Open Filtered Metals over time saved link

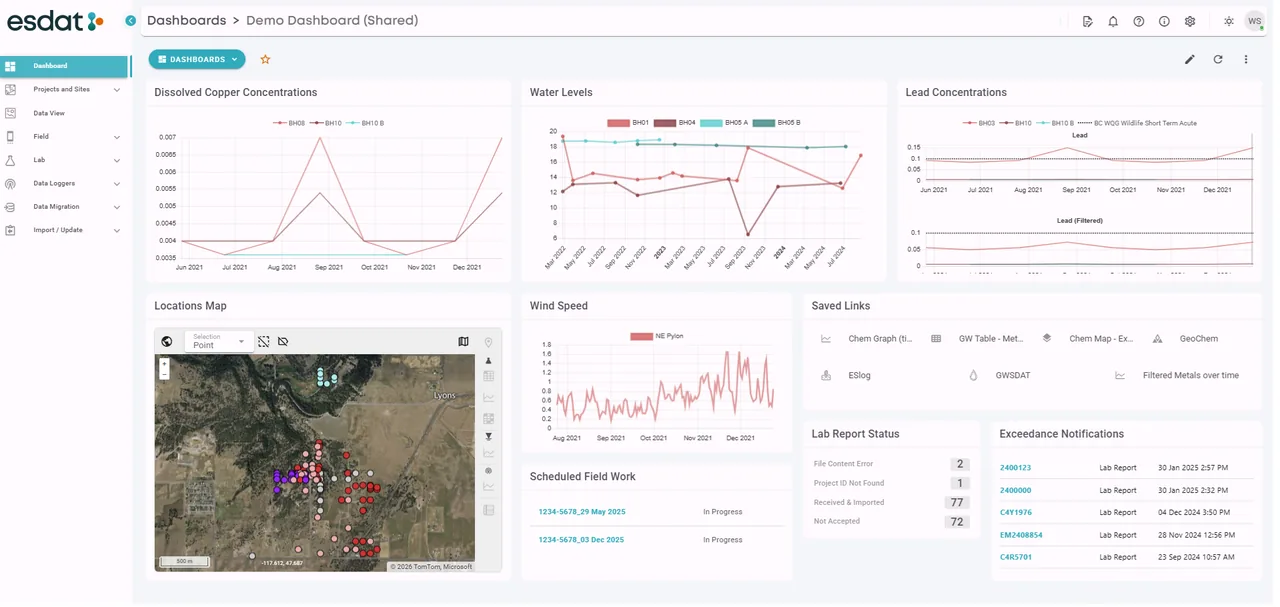1191,376
